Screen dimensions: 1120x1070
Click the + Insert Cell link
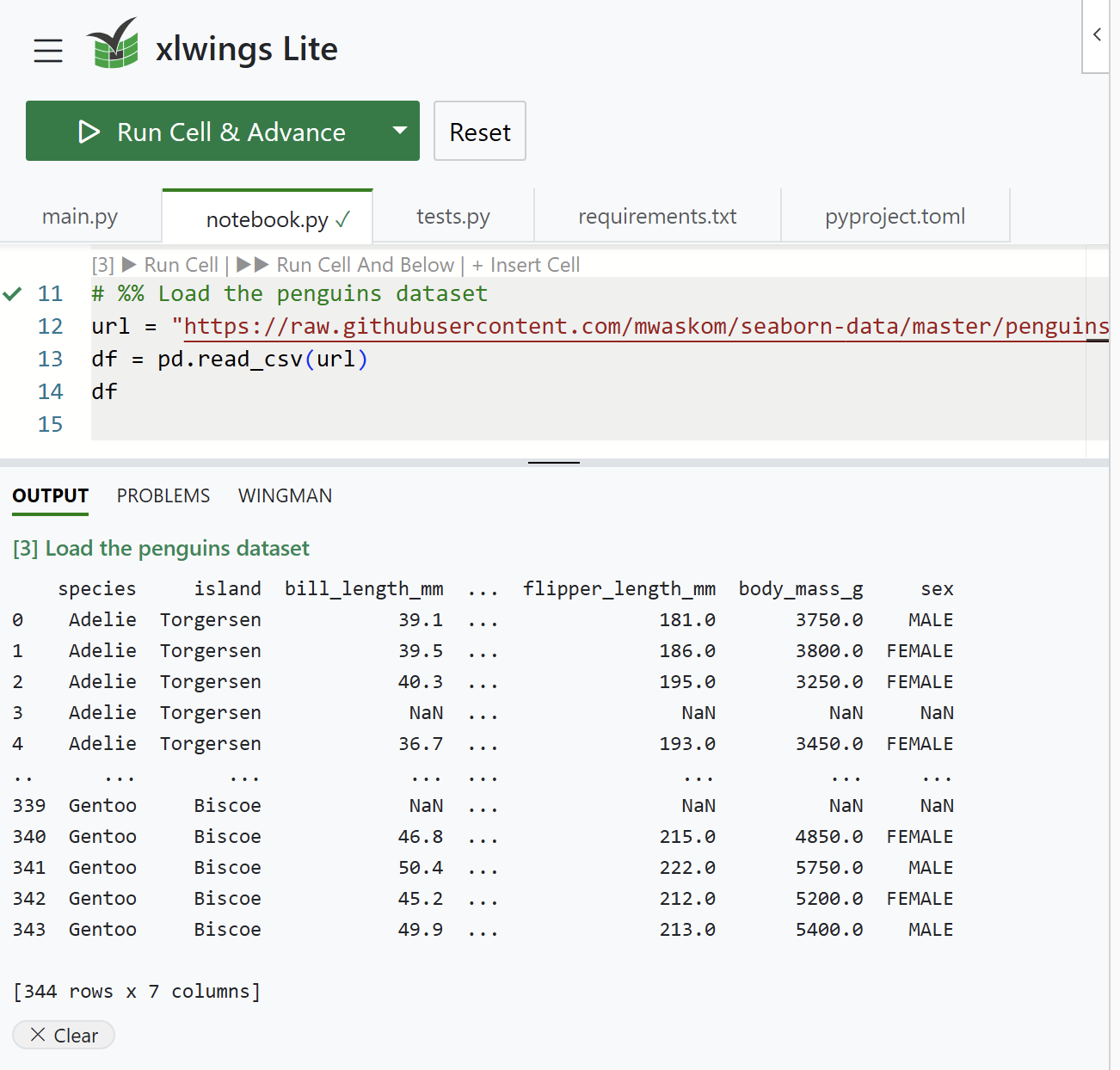coord(526,265)
